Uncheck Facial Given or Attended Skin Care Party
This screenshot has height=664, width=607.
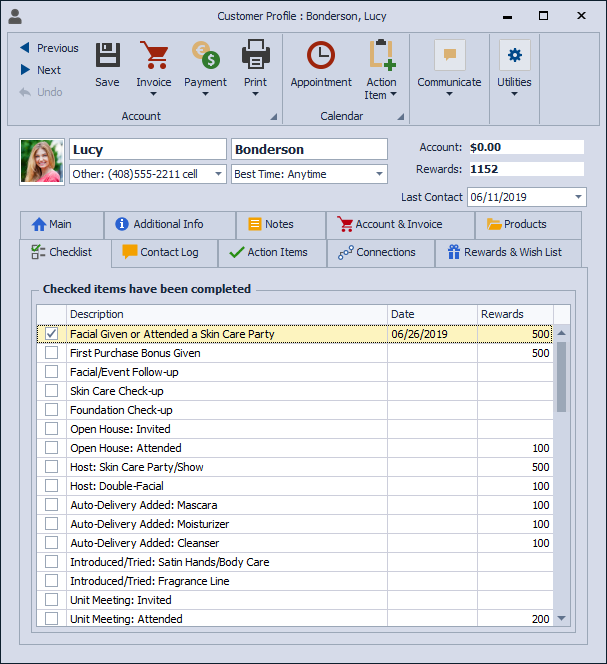(x=52, y=334)
